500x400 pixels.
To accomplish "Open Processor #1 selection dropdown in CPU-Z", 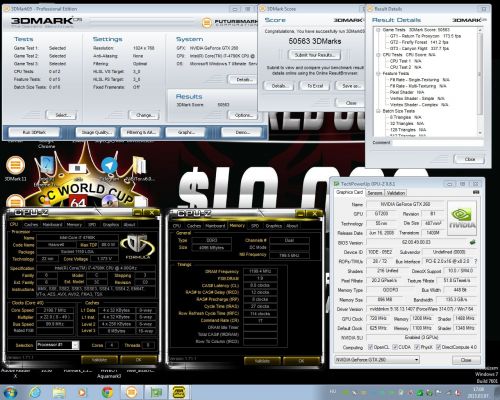I will [x=57, y=345].
